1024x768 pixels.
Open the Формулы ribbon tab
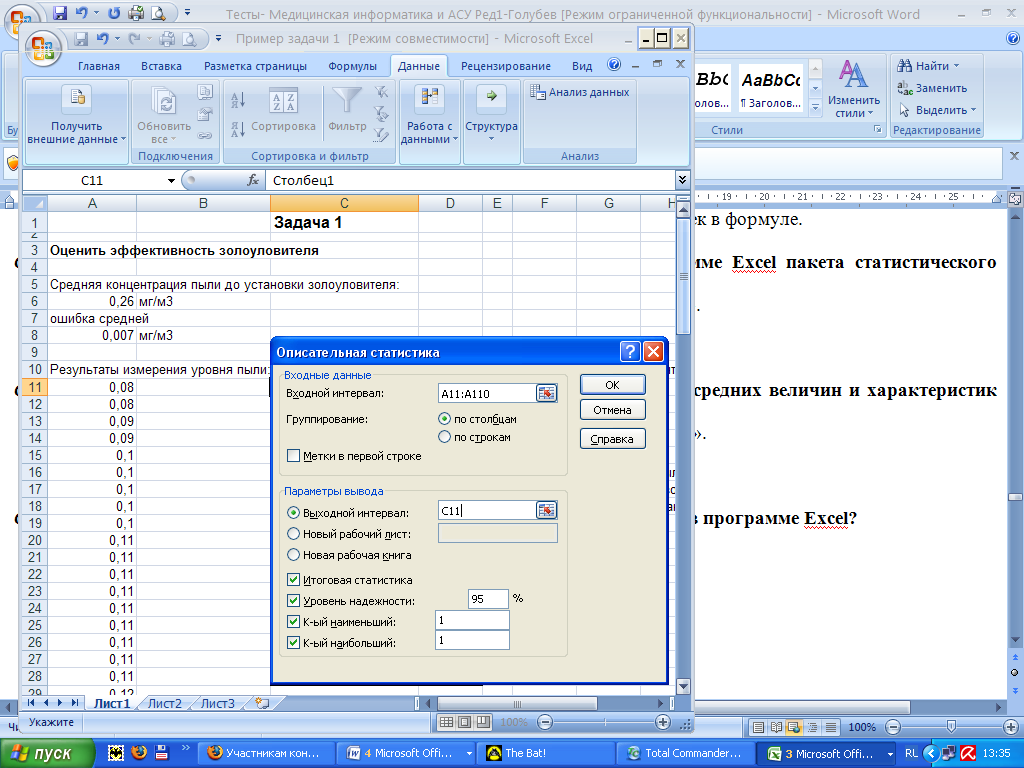(x=353, y=66)
